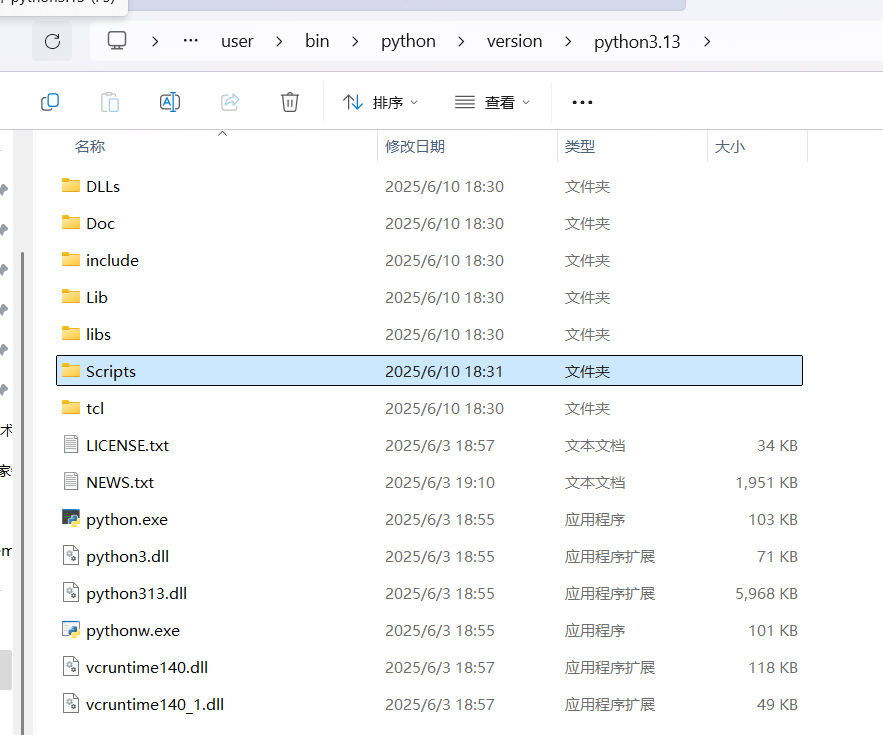Click the 2025/6/10 18:31 date cell

(444, 371)
